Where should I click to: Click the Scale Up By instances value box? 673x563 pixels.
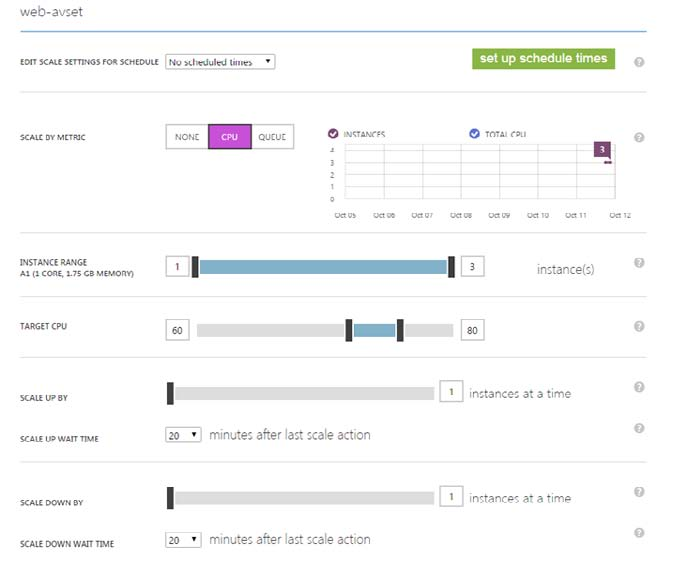[450, 393]
